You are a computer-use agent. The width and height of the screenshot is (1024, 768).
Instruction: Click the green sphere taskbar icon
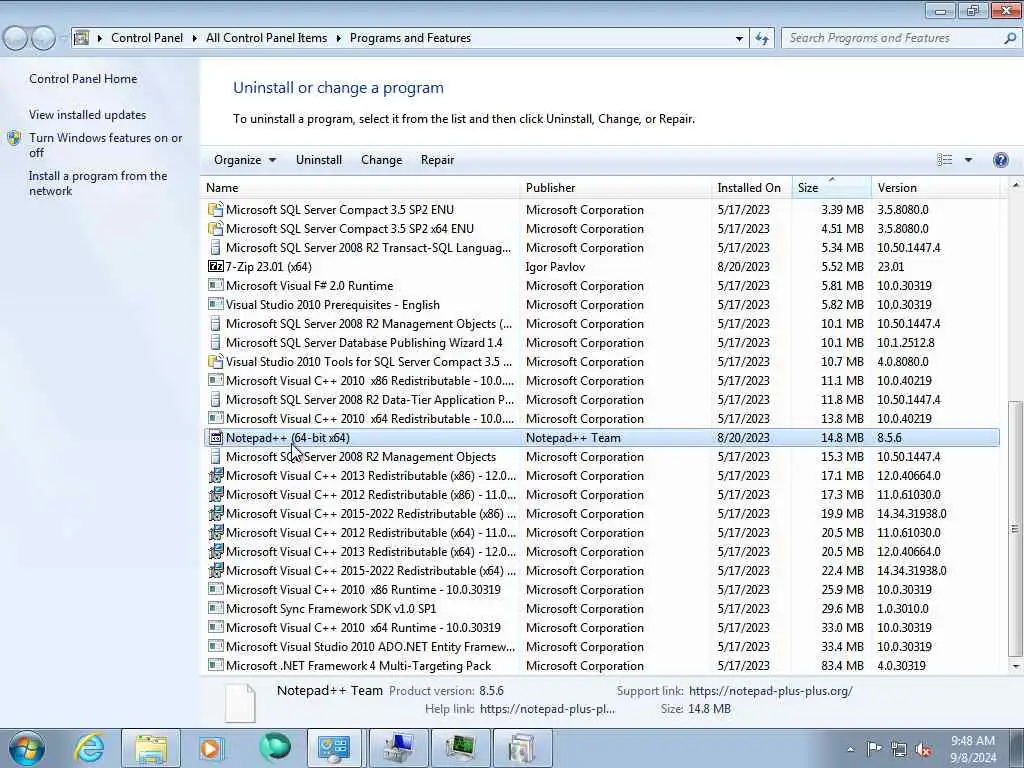click(x=275, y=748)
